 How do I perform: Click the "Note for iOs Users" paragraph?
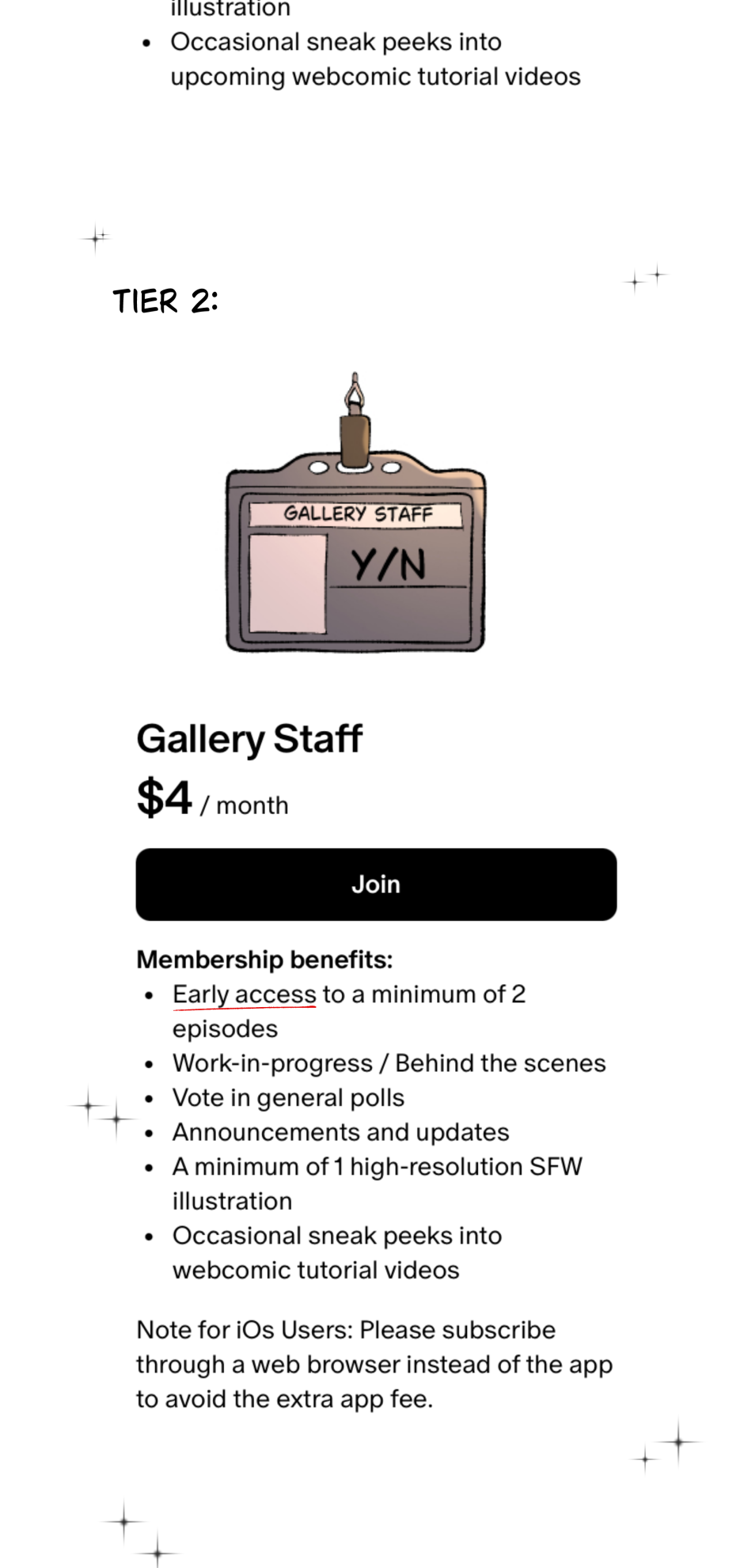click(x=374, y=1365)
